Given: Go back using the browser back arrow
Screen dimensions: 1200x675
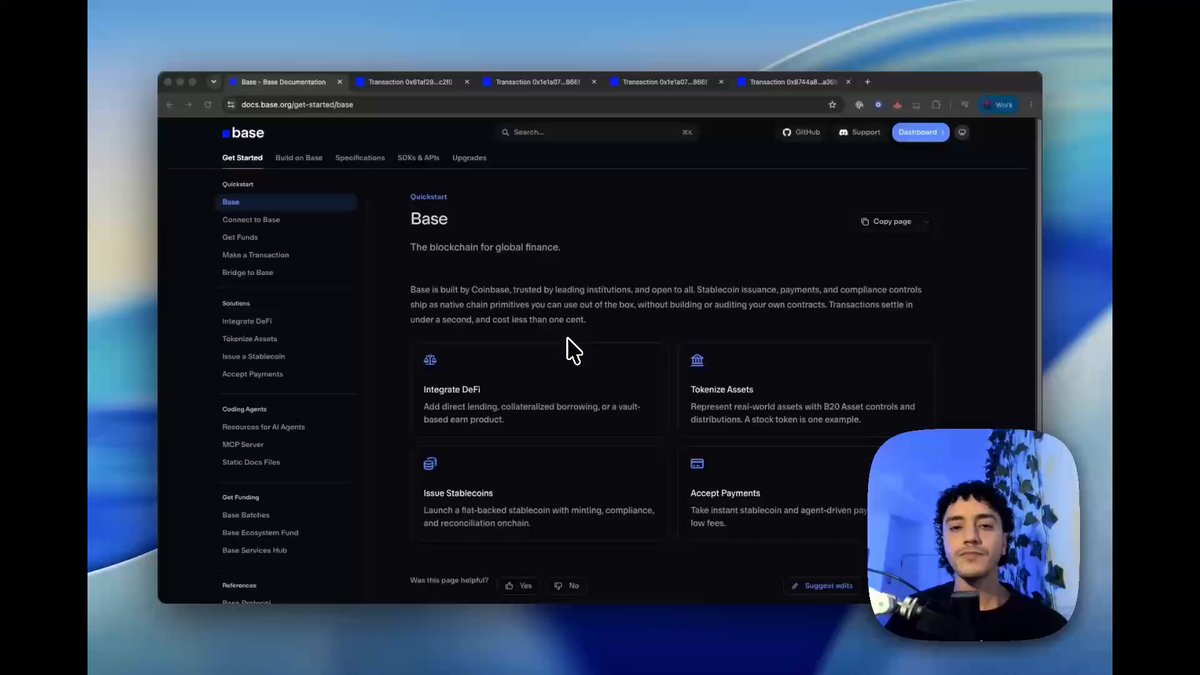Looking at the screenshot, I should pos(170,104).
